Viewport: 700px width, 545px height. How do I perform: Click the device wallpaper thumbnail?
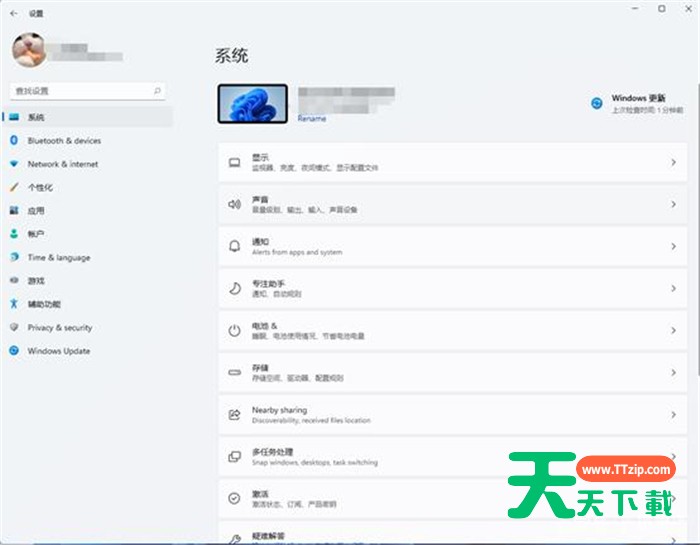253,104
